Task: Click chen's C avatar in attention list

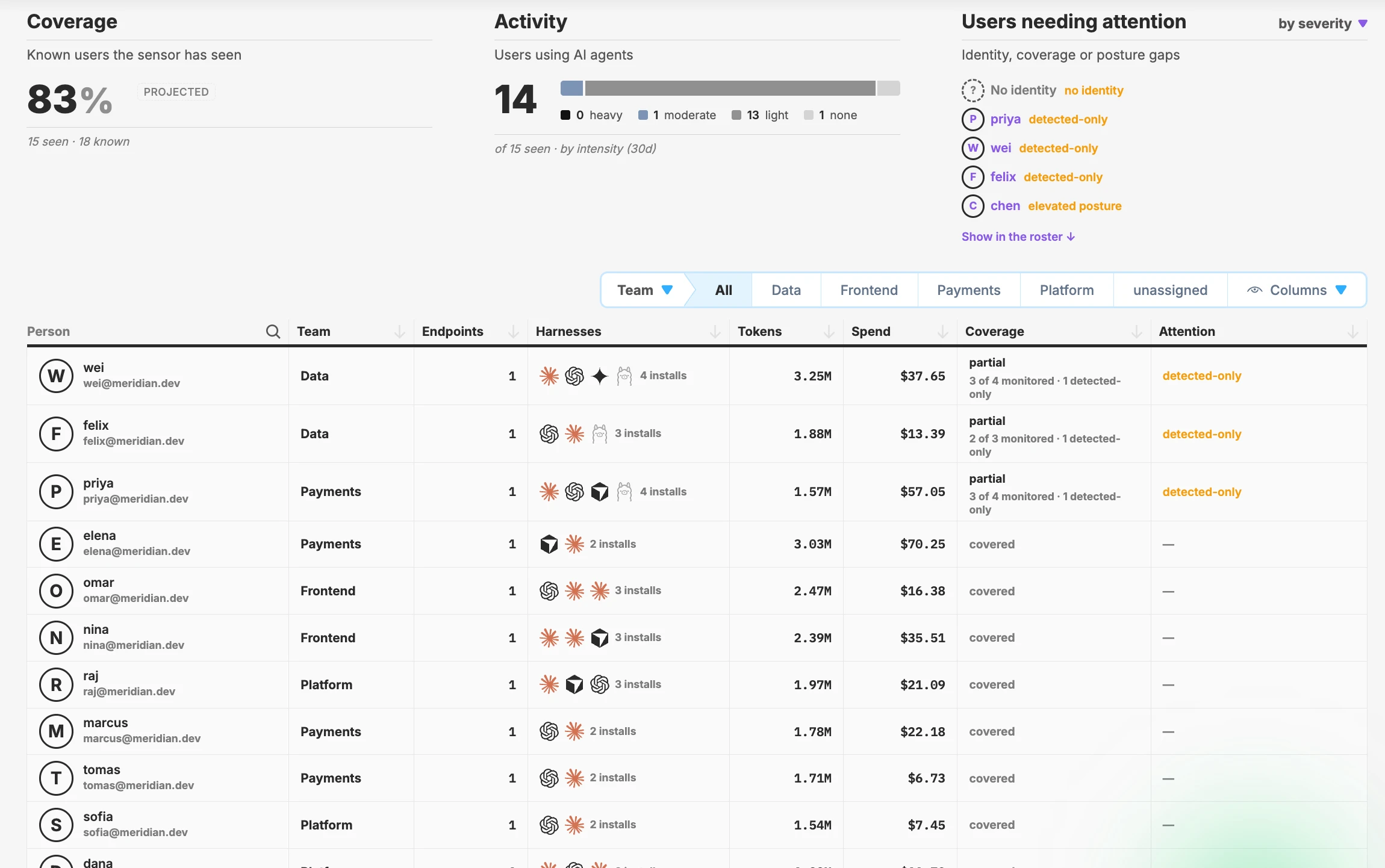Action: [x=973, y=206]
